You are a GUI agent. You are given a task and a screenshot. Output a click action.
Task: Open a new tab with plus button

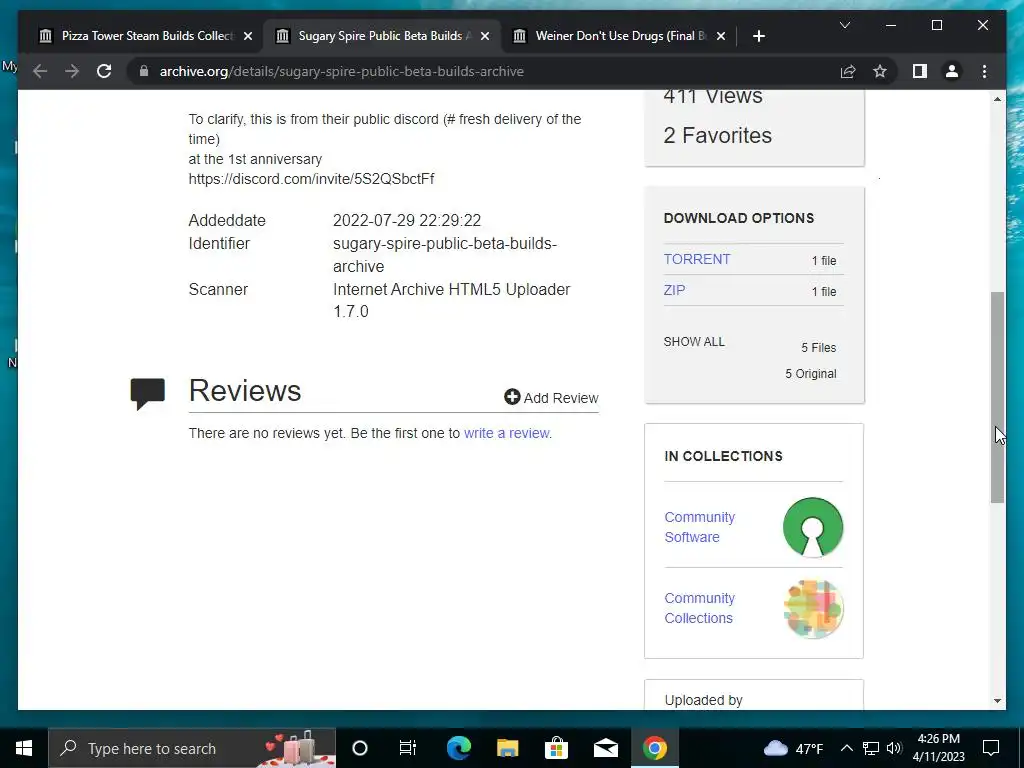pos(758,36)
